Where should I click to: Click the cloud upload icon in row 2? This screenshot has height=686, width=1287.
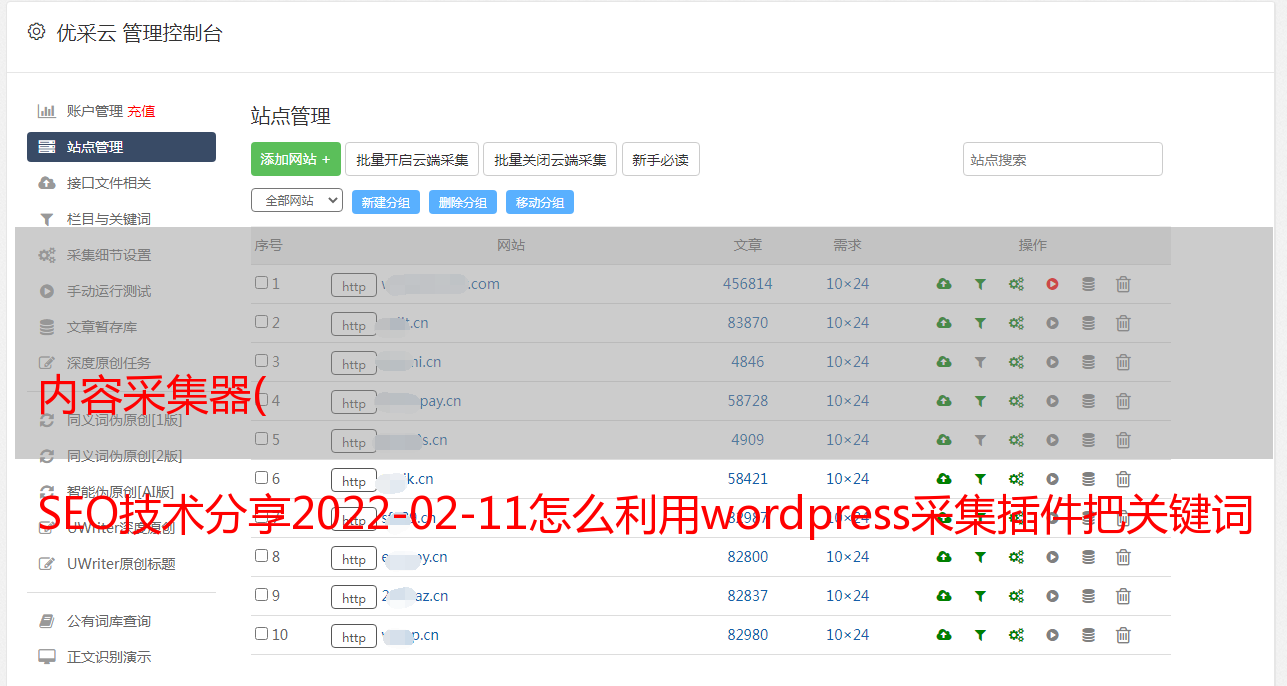[943, 323]
